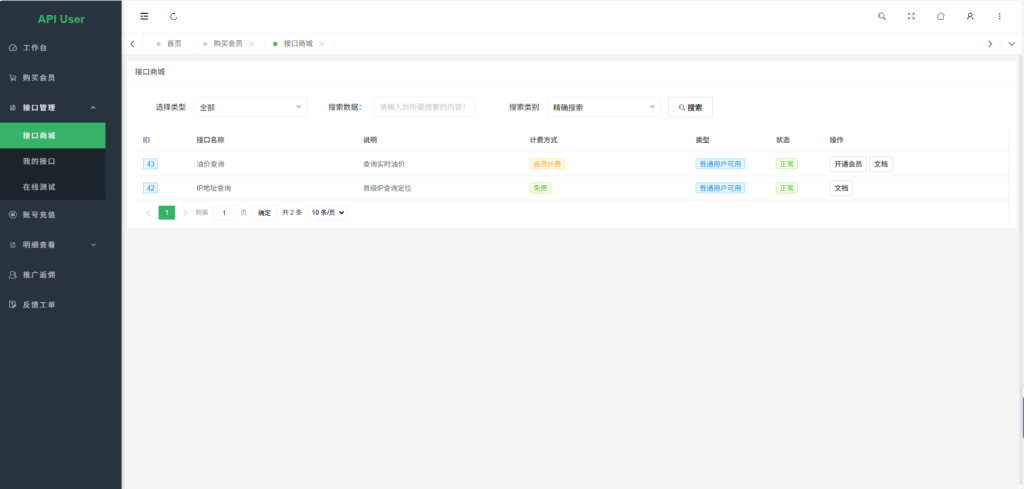Click ID badge 43
1024x489 pixels.
tap(150, 164)
